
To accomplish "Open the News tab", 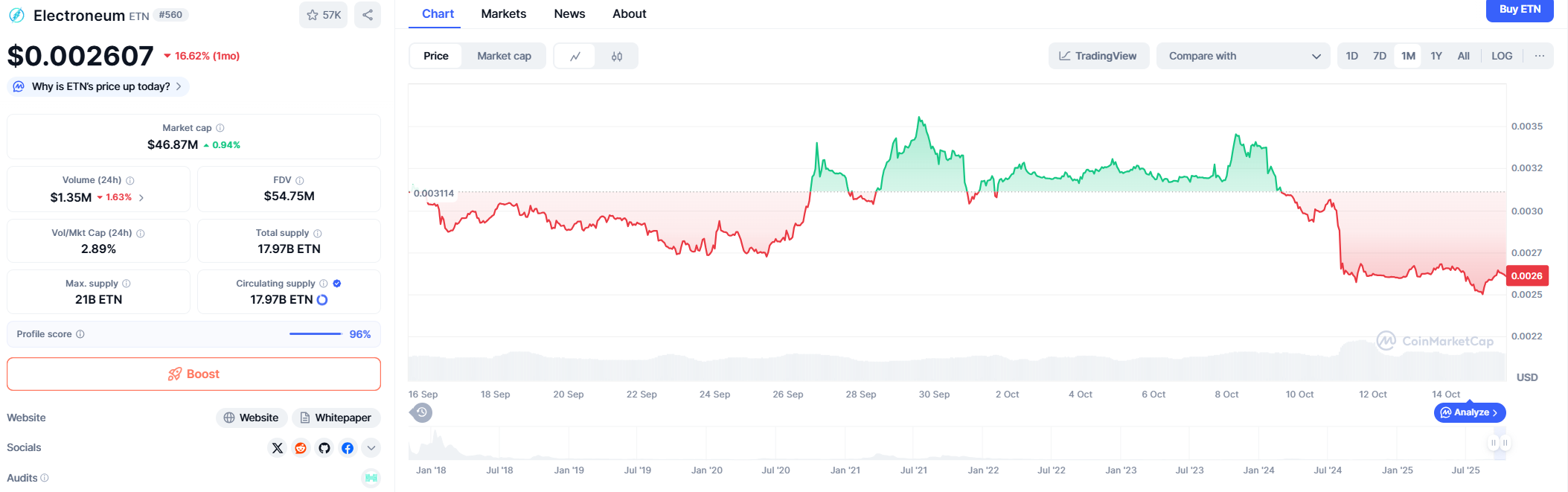I will click(569, 14).
